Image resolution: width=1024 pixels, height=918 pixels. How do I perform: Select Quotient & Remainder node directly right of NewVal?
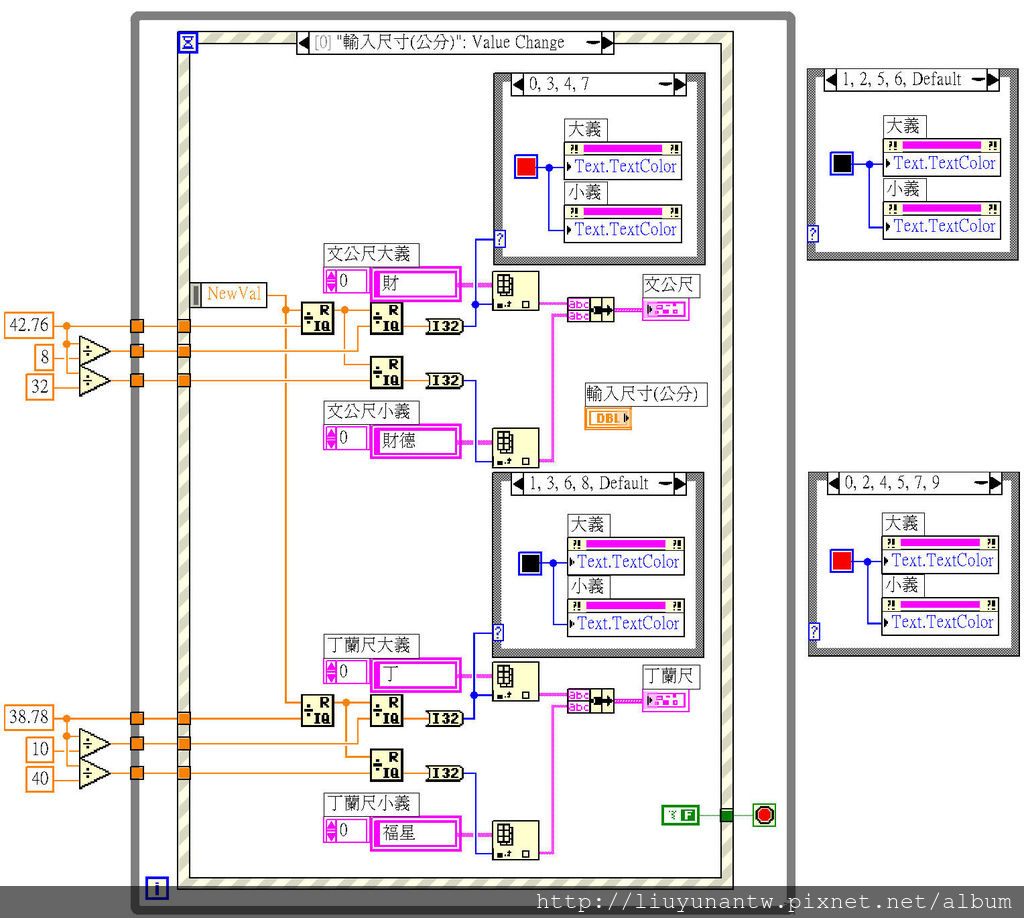317,318
